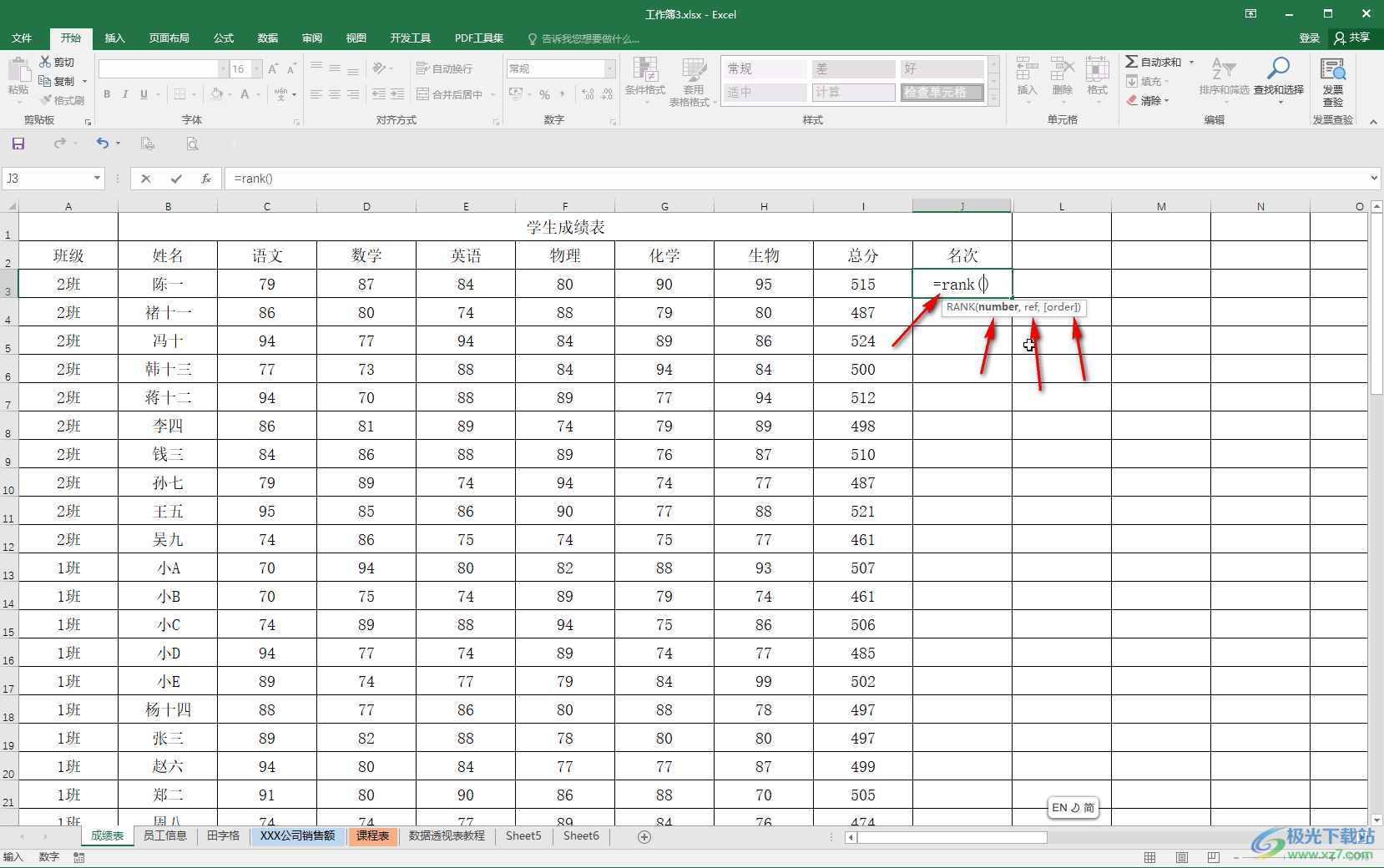Screen dimensions: 1384x868
Task: Click the Clear eraser icon
Action: click(1132, 100)
